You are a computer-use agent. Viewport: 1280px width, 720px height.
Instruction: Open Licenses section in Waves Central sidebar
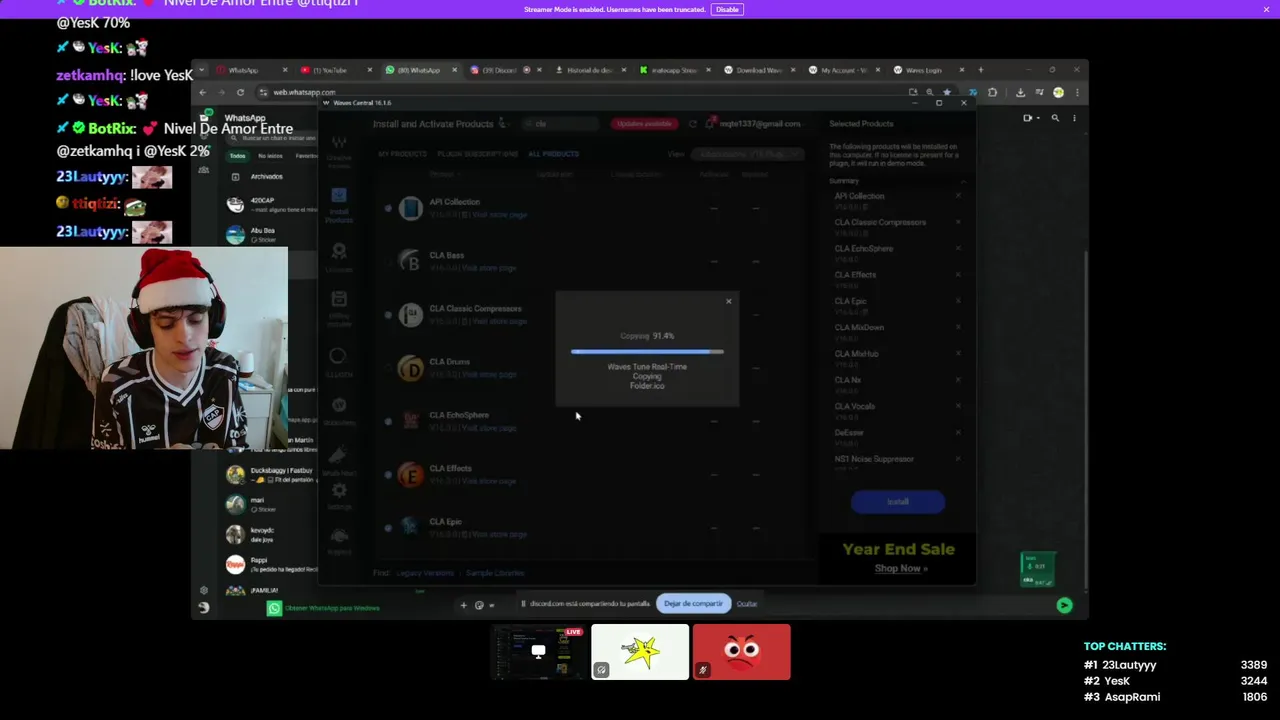click(x=339, y=257)
